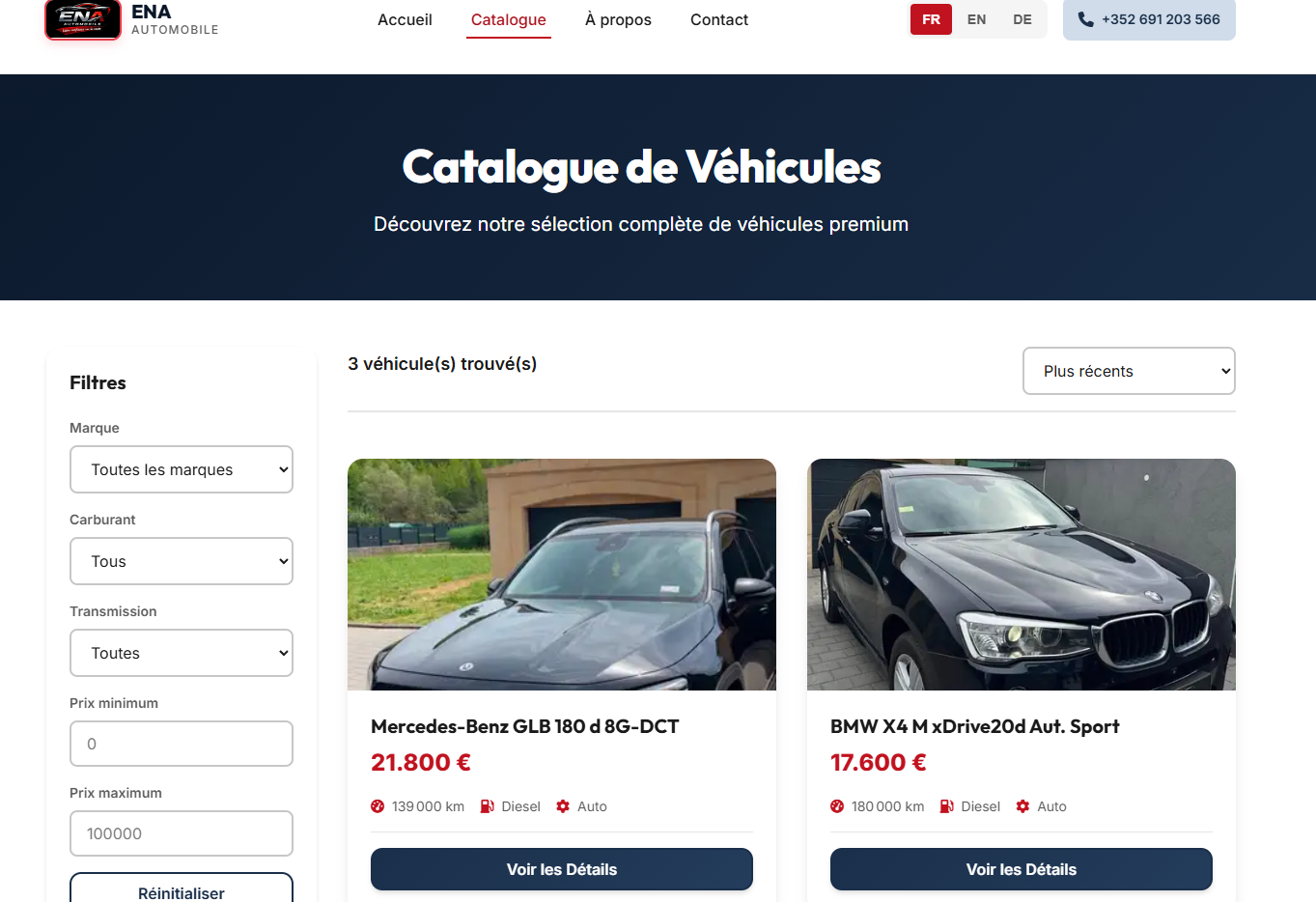This screenshot has height=902, width=1316.
Task: Click the mileage icon beside 180 000 km
Action: pos(837,806)
